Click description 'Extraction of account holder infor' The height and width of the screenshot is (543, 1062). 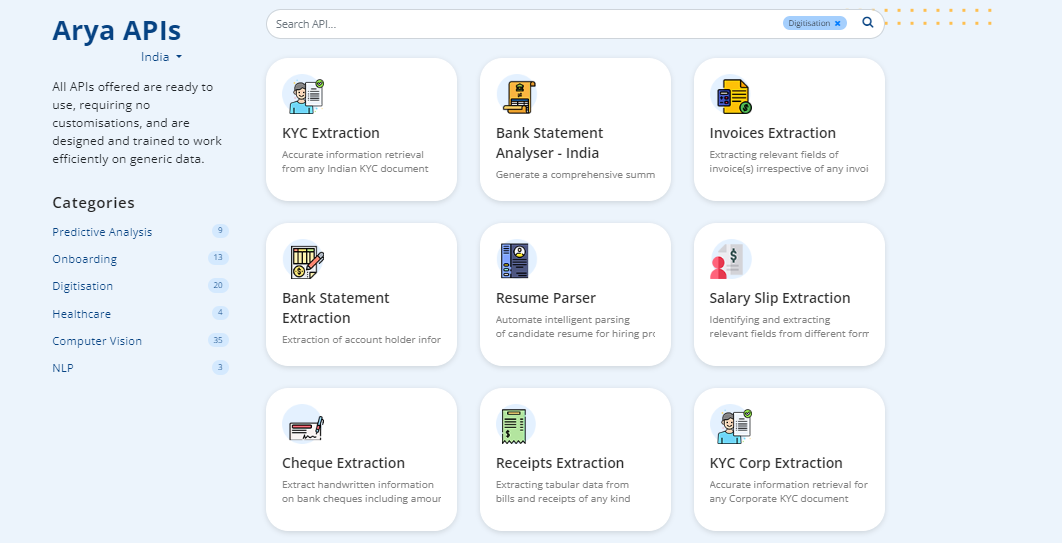[361, 340]
